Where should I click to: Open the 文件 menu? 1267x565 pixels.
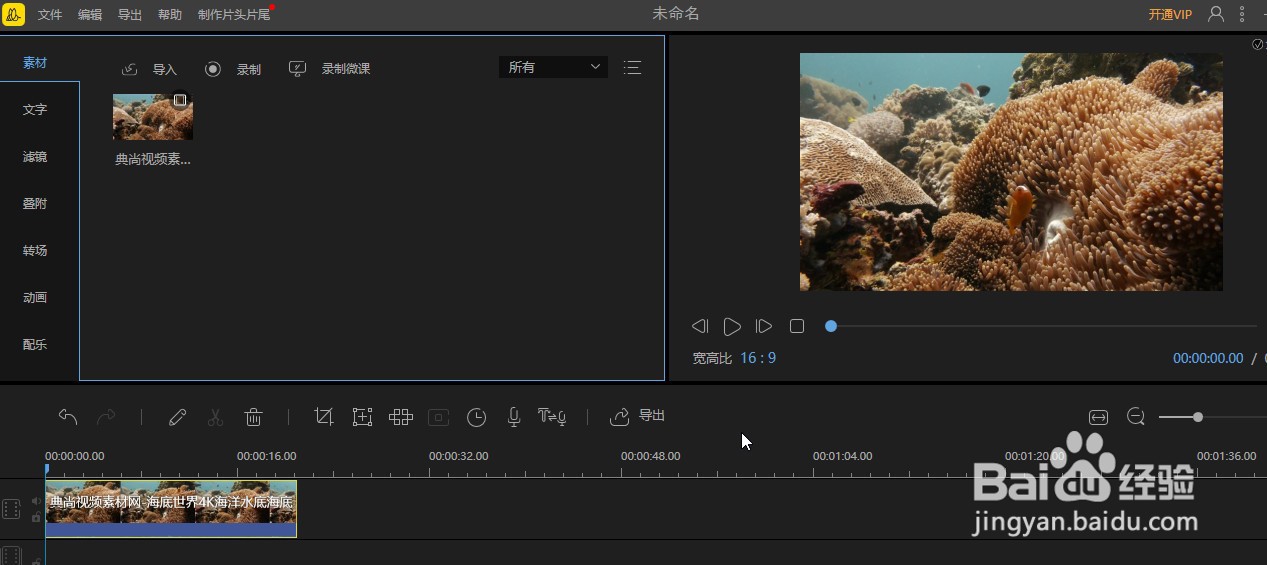click(x=50, y=15)
